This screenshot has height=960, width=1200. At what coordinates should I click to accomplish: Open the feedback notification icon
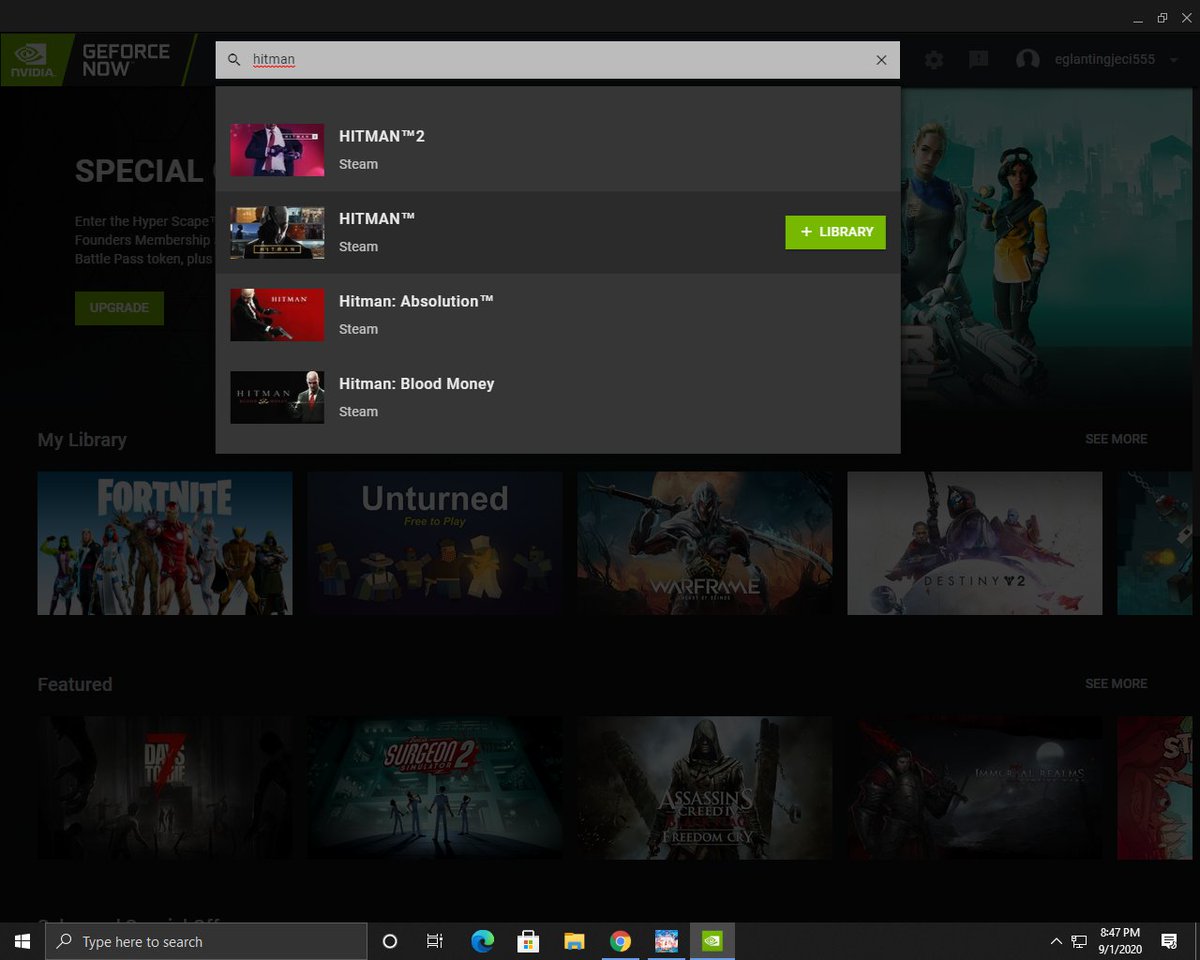979,60
